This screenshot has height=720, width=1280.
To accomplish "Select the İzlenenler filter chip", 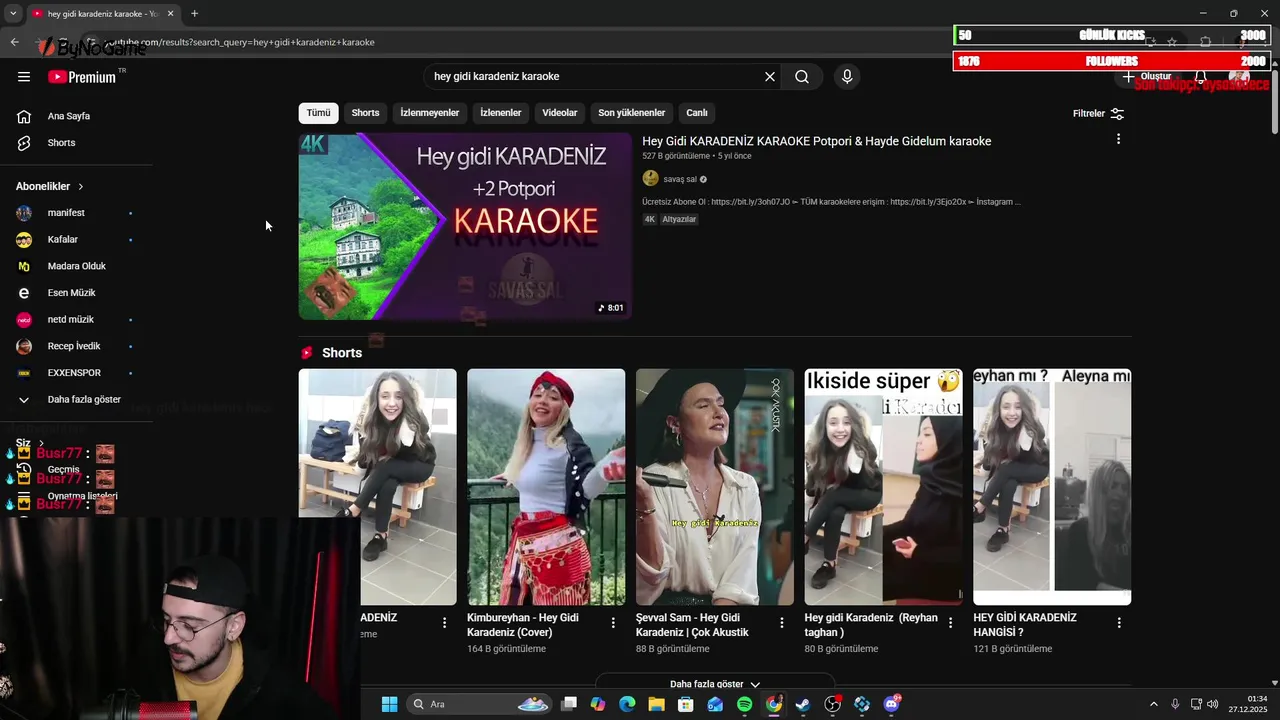I will pos(500,113).
